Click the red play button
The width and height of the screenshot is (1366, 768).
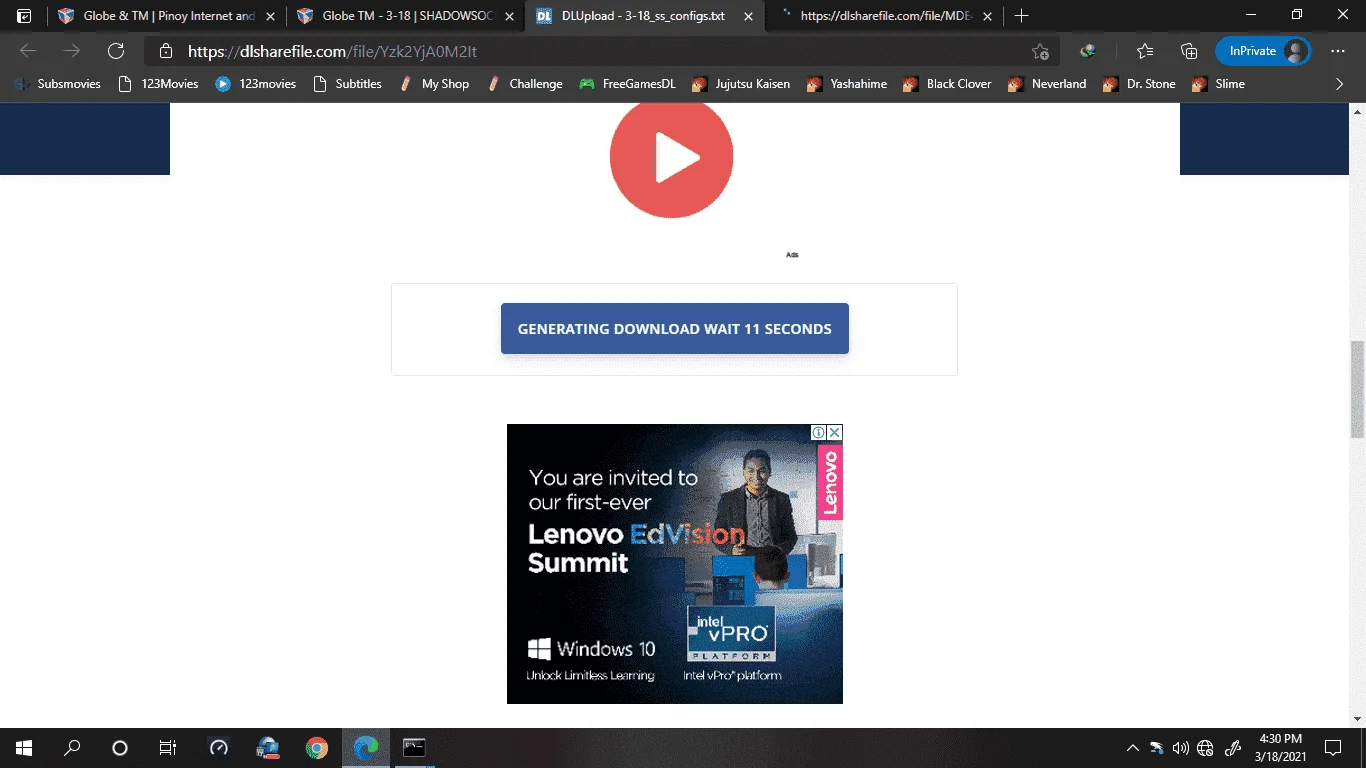[672, 157]
